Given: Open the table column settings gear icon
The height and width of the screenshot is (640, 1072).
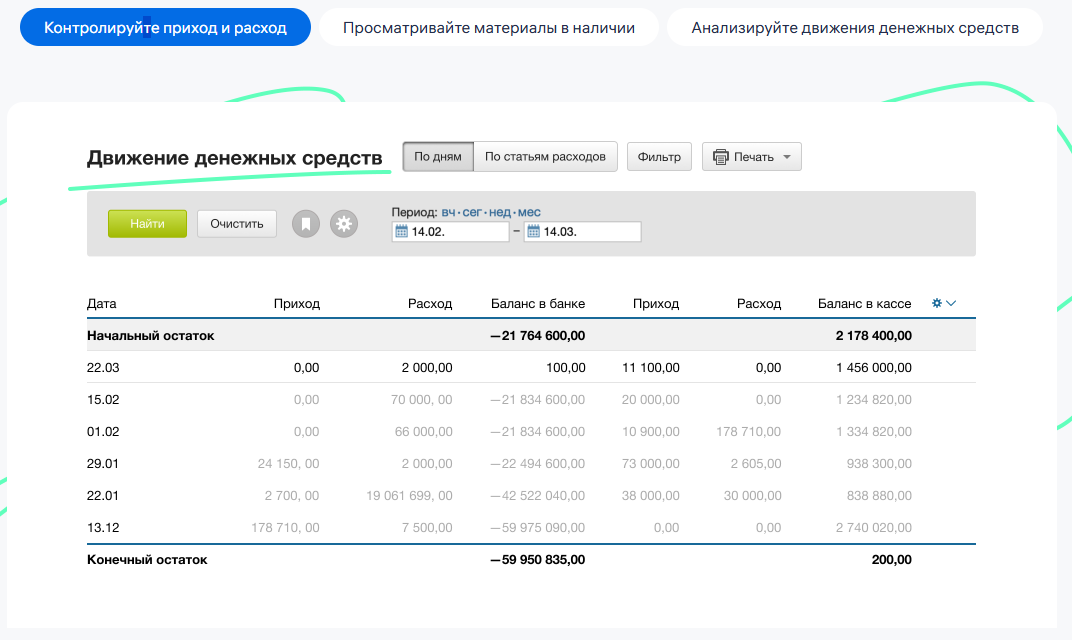Looking at the screenshot, I should click(x=937, y=303).
